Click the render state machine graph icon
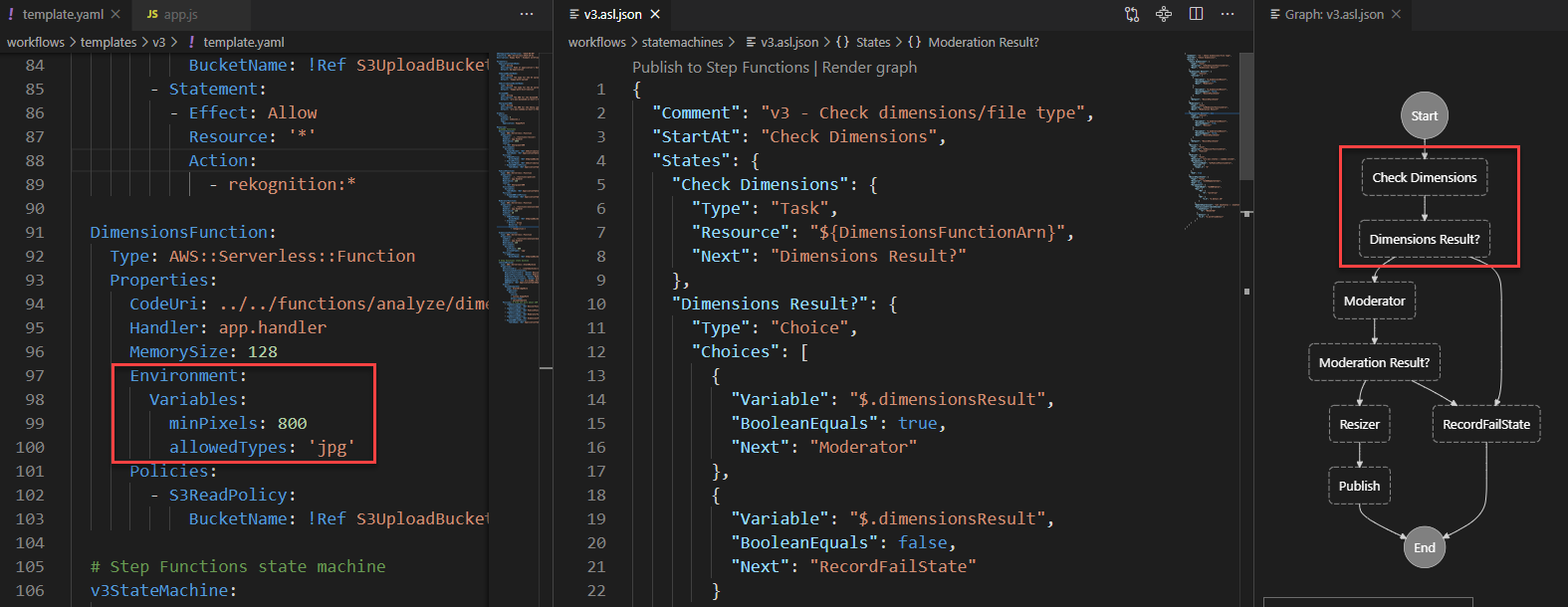 pos(1164,14)
